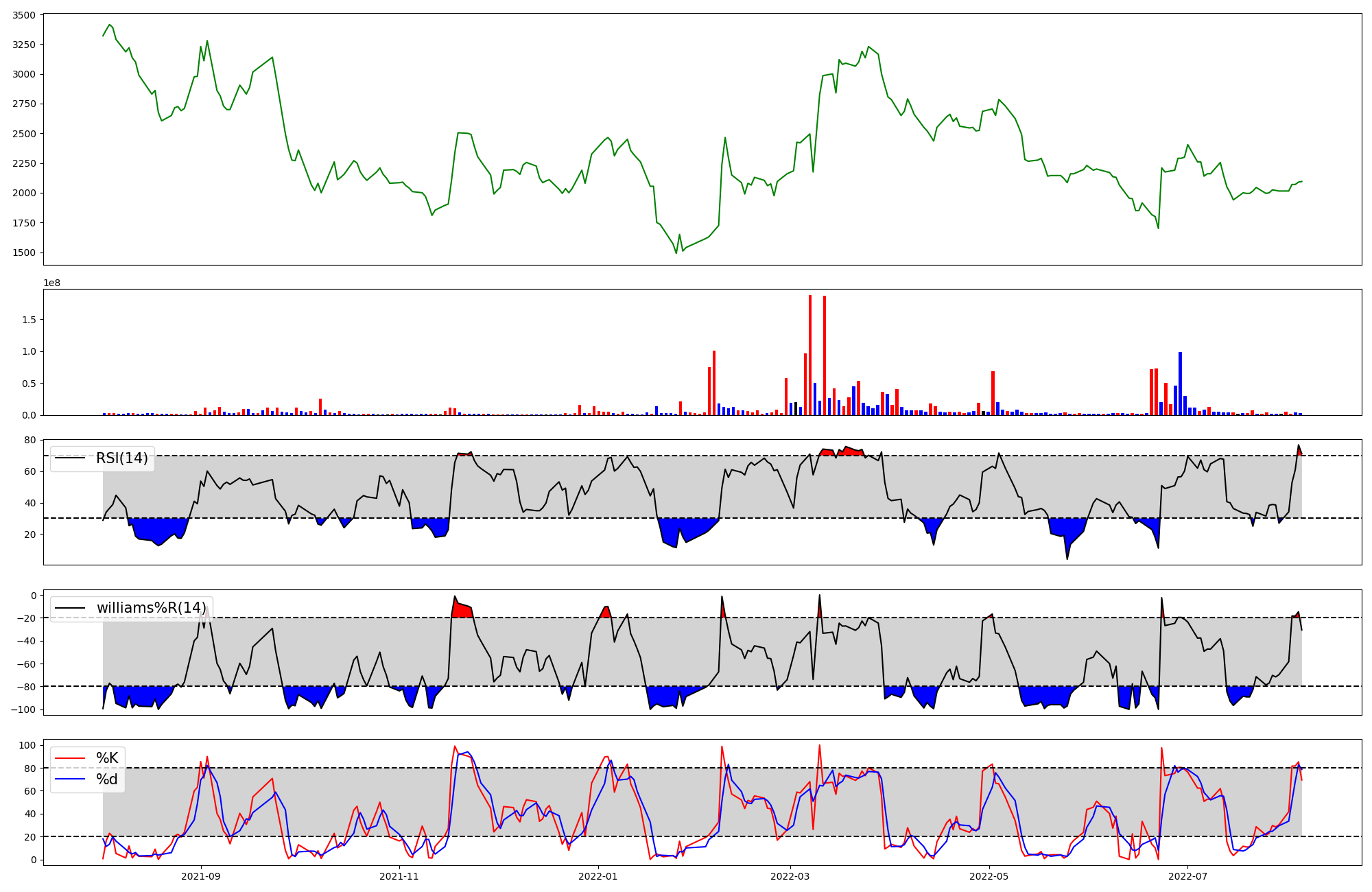Screen dimensions: 1372x892
Task: Click the 1e8 volume scale label
Action: 52,283
